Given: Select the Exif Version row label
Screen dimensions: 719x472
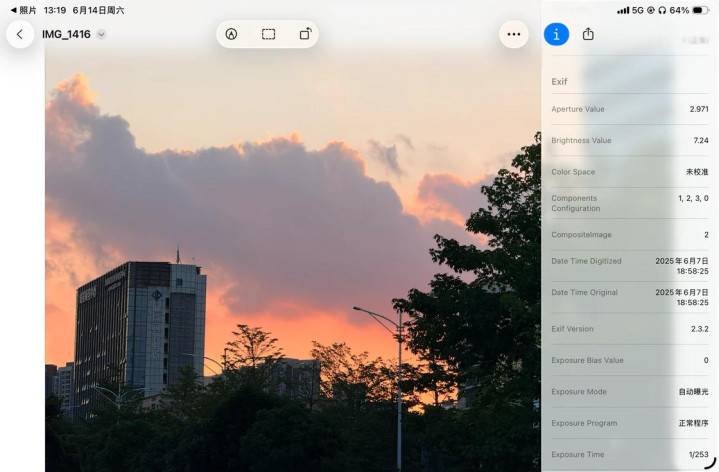Looking at the screenshot, I should pyautogui.click(x=572, y=329).
